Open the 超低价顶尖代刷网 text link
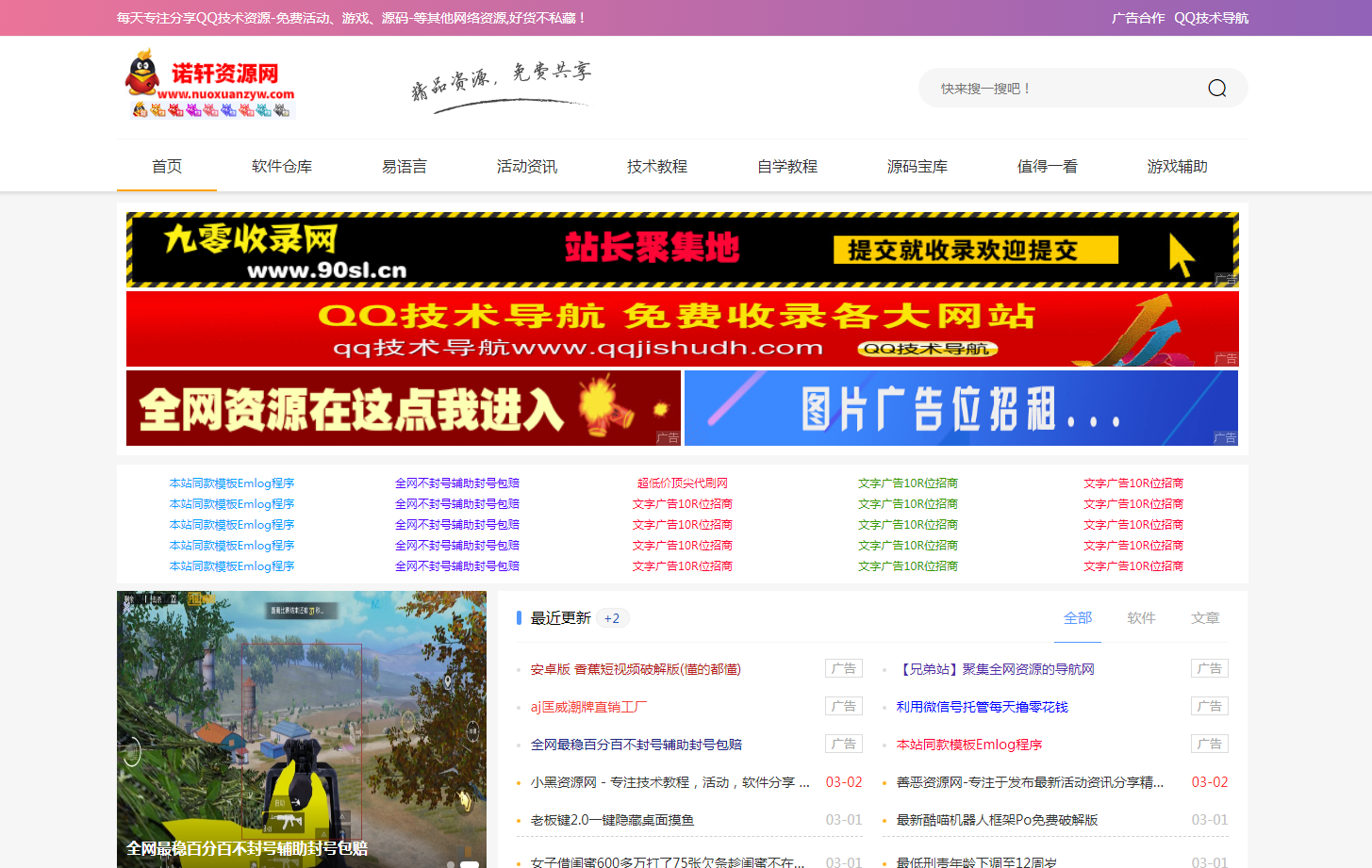 682,483
